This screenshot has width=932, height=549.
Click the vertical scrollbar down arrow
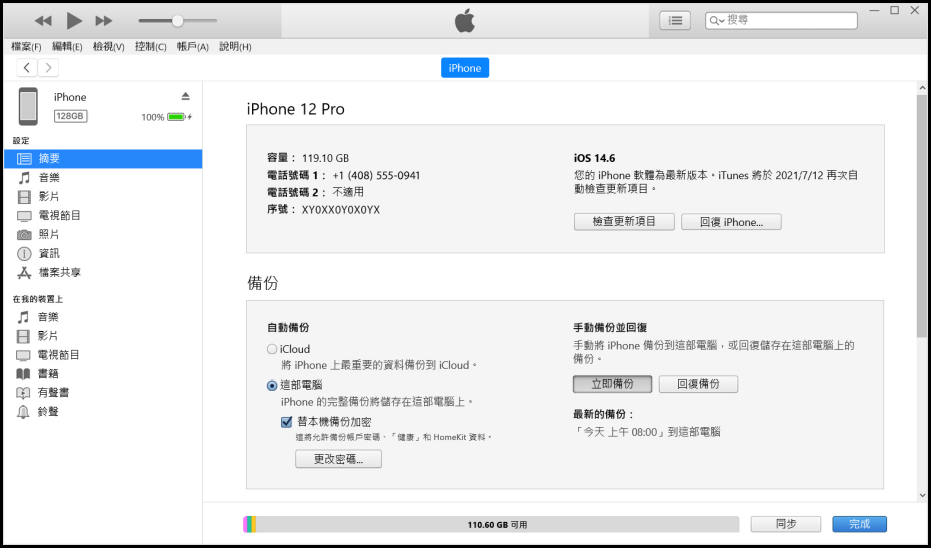click(922, 495)
